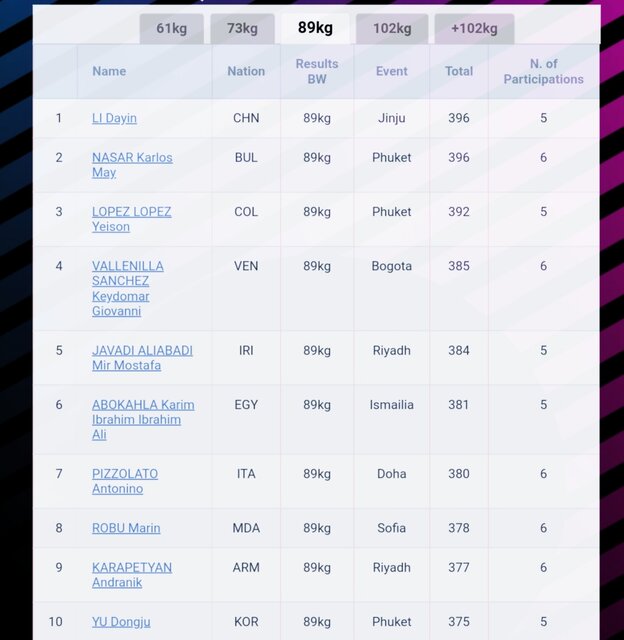Viewport: 624px width, 640px height.
Task: Show the +102kg category rankings
Action: [474, 28]
